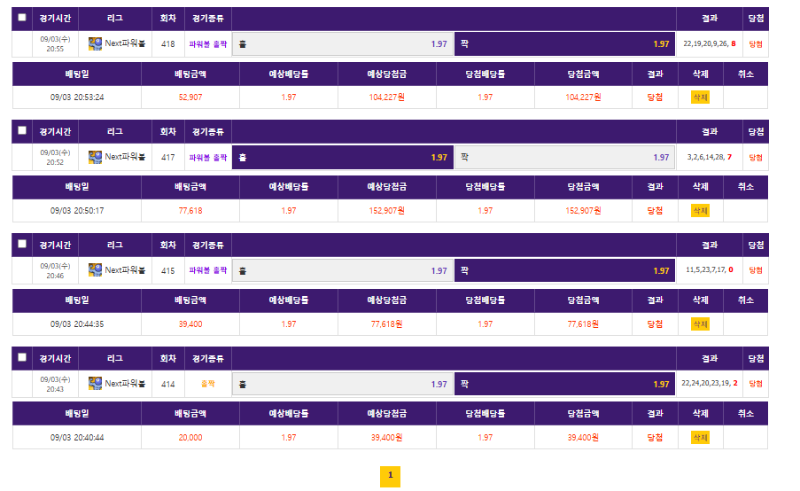The height and width of the screenshot is (491, 800).
Task: Click the Next파워볼 league icon for round 417
Action: pos(95,157)
